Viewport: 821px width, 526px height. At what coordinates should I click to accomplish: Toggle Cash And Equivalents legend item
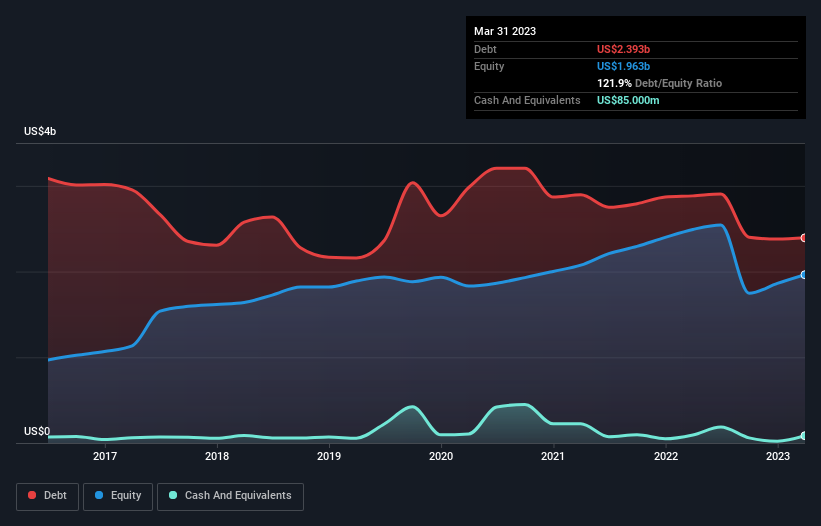click(x=230, y=496)
